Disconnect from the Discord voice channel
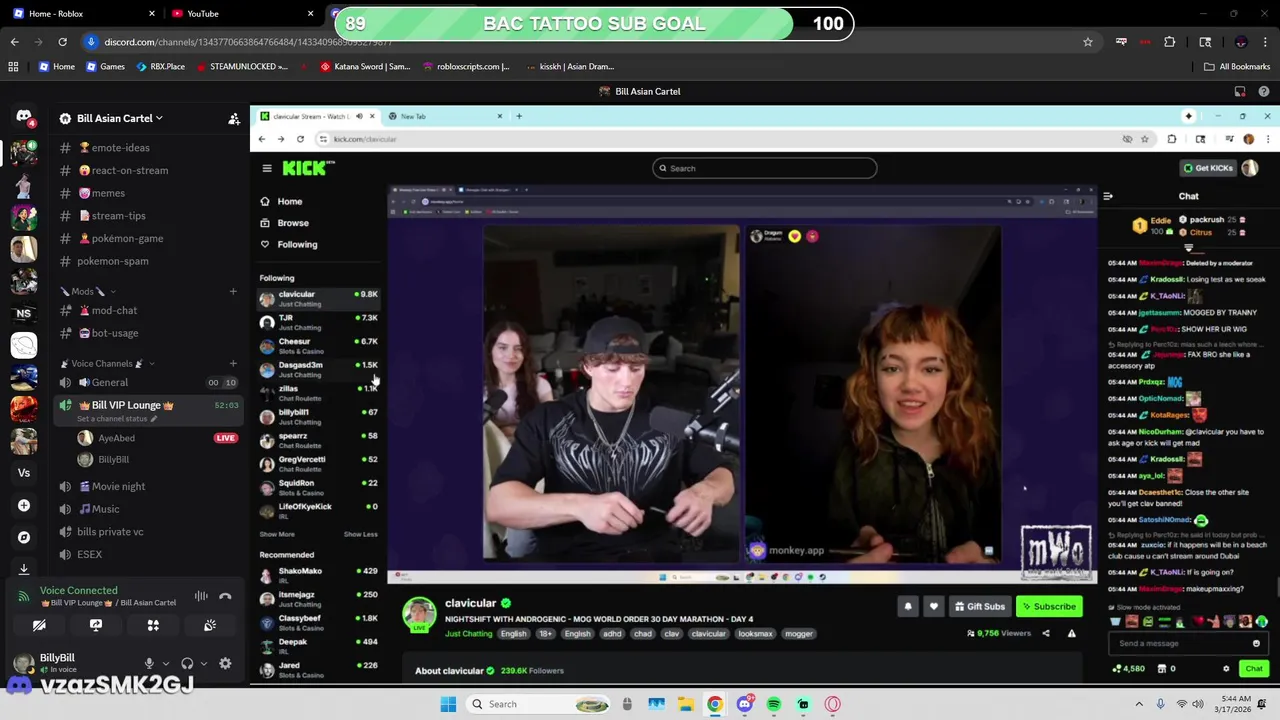The height and width of the screenshot is (720, 1280). 225,596
